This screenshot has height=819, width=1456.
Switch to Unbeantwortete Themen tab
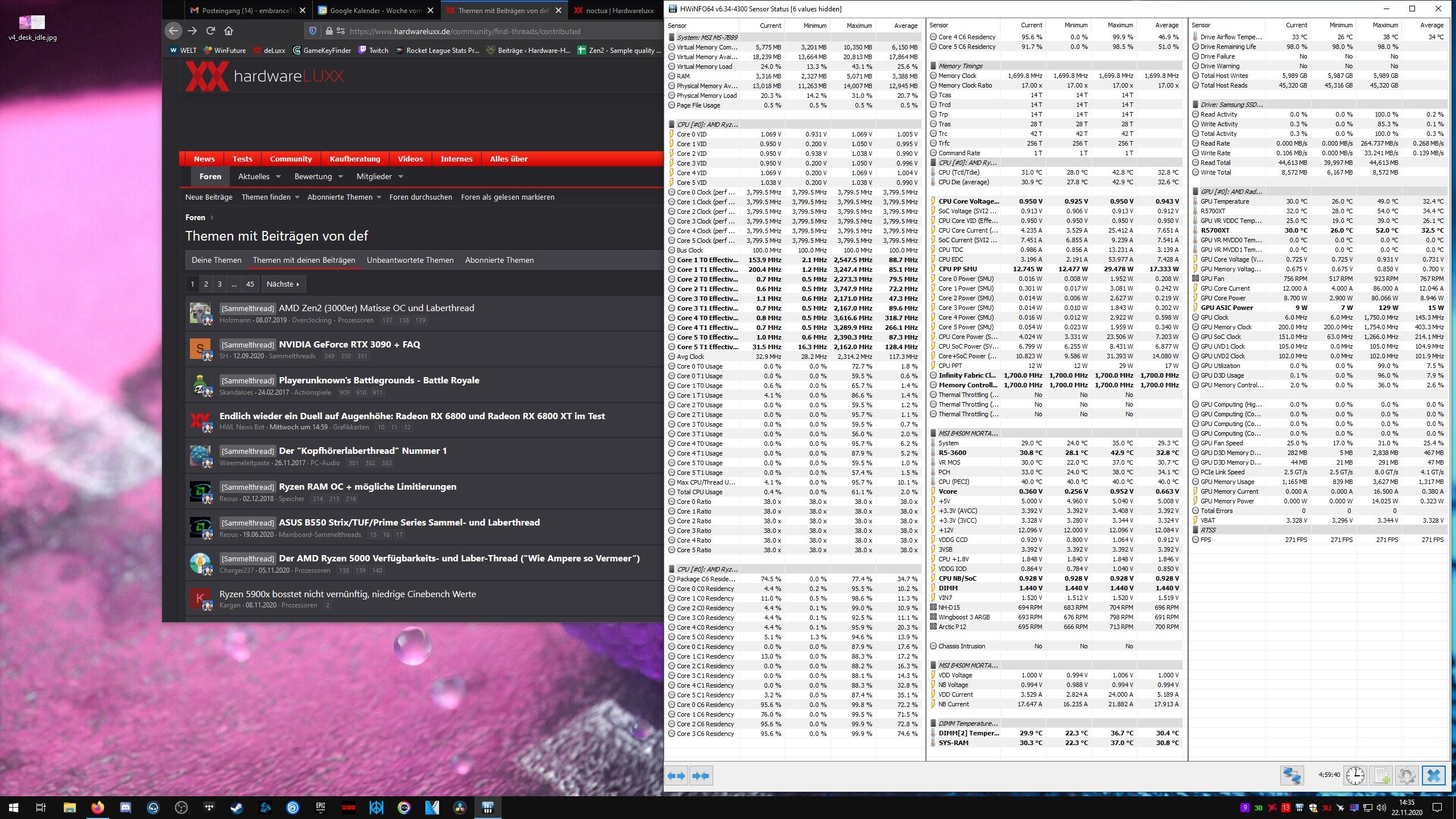[x=410, y=260]
